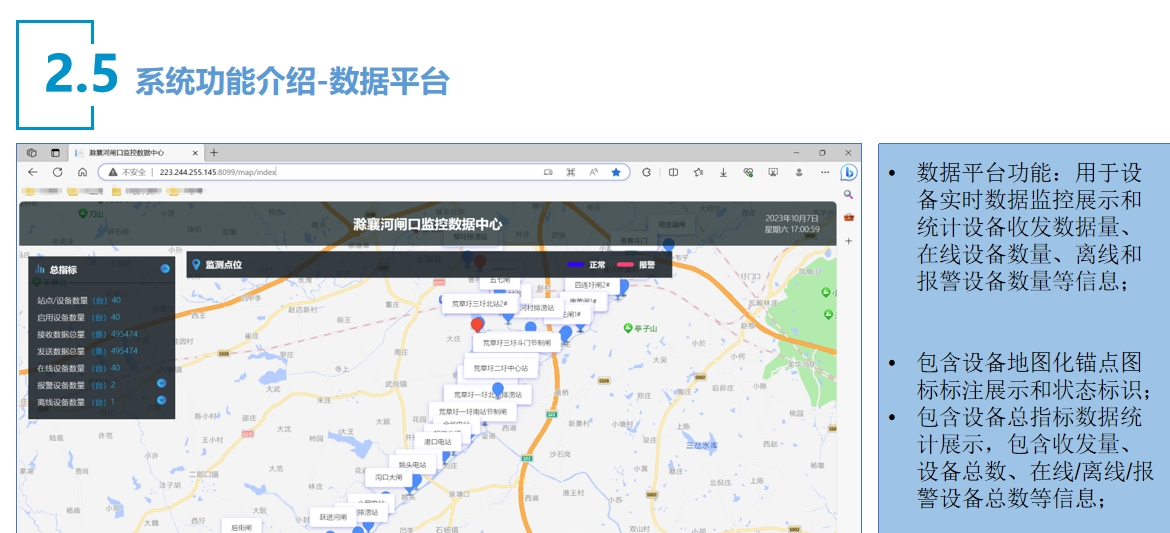Open the split screen icon in toolbar
The image size is (1170, 533).
tap(673, 172)
